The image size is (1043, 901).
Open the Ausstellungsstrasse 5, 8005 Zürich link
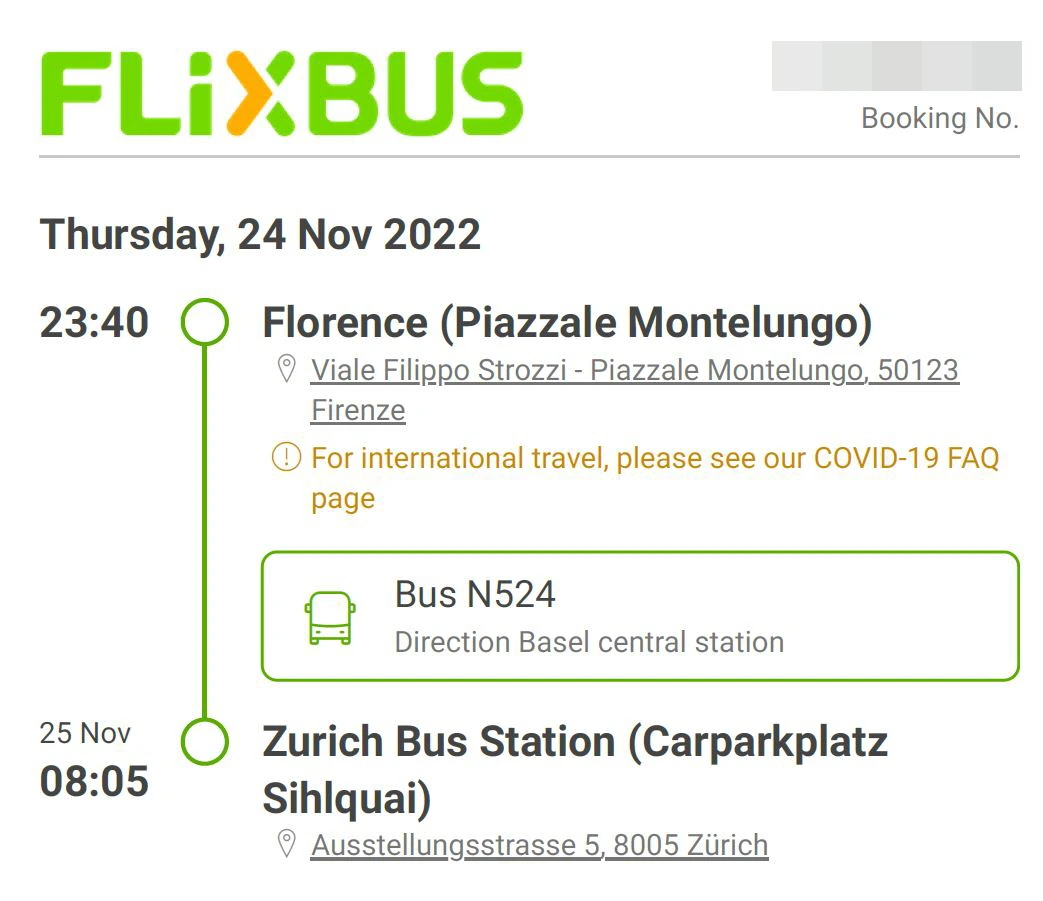coord(539,845)
